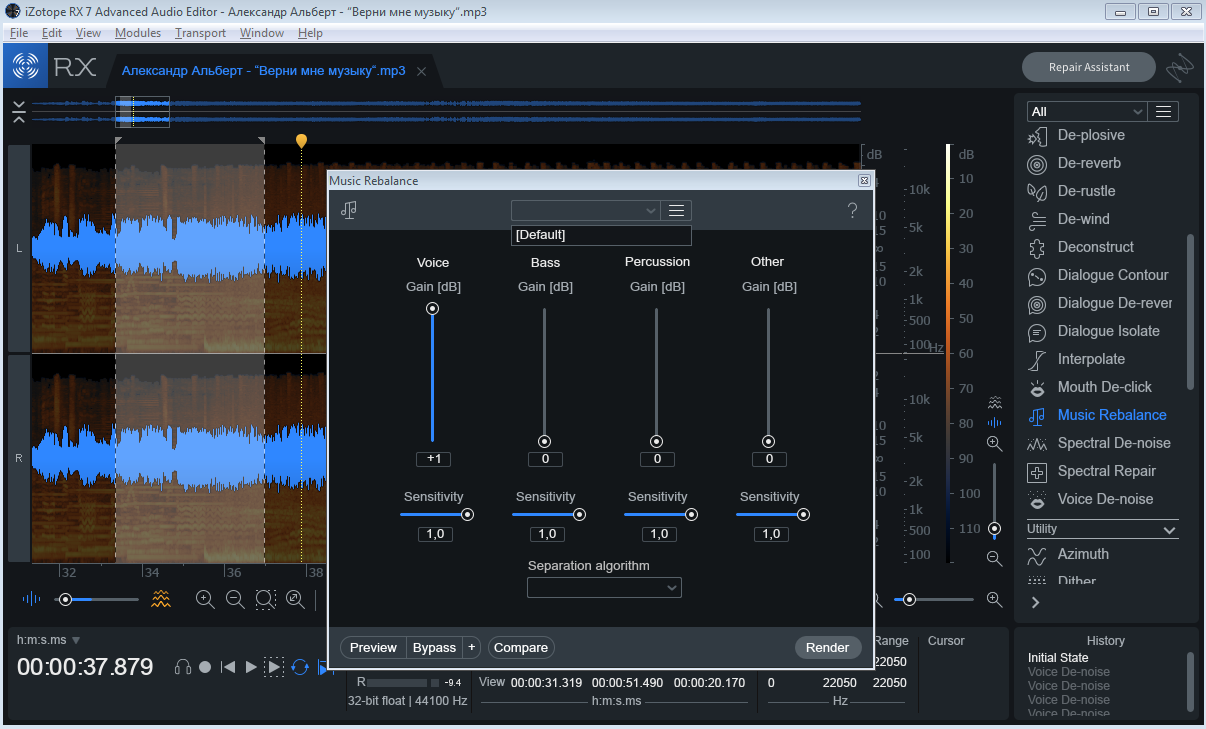Toggle Bypass in Music Rebalance
This screenshot has width=1206, height=729.
click(x=433, y=648)
